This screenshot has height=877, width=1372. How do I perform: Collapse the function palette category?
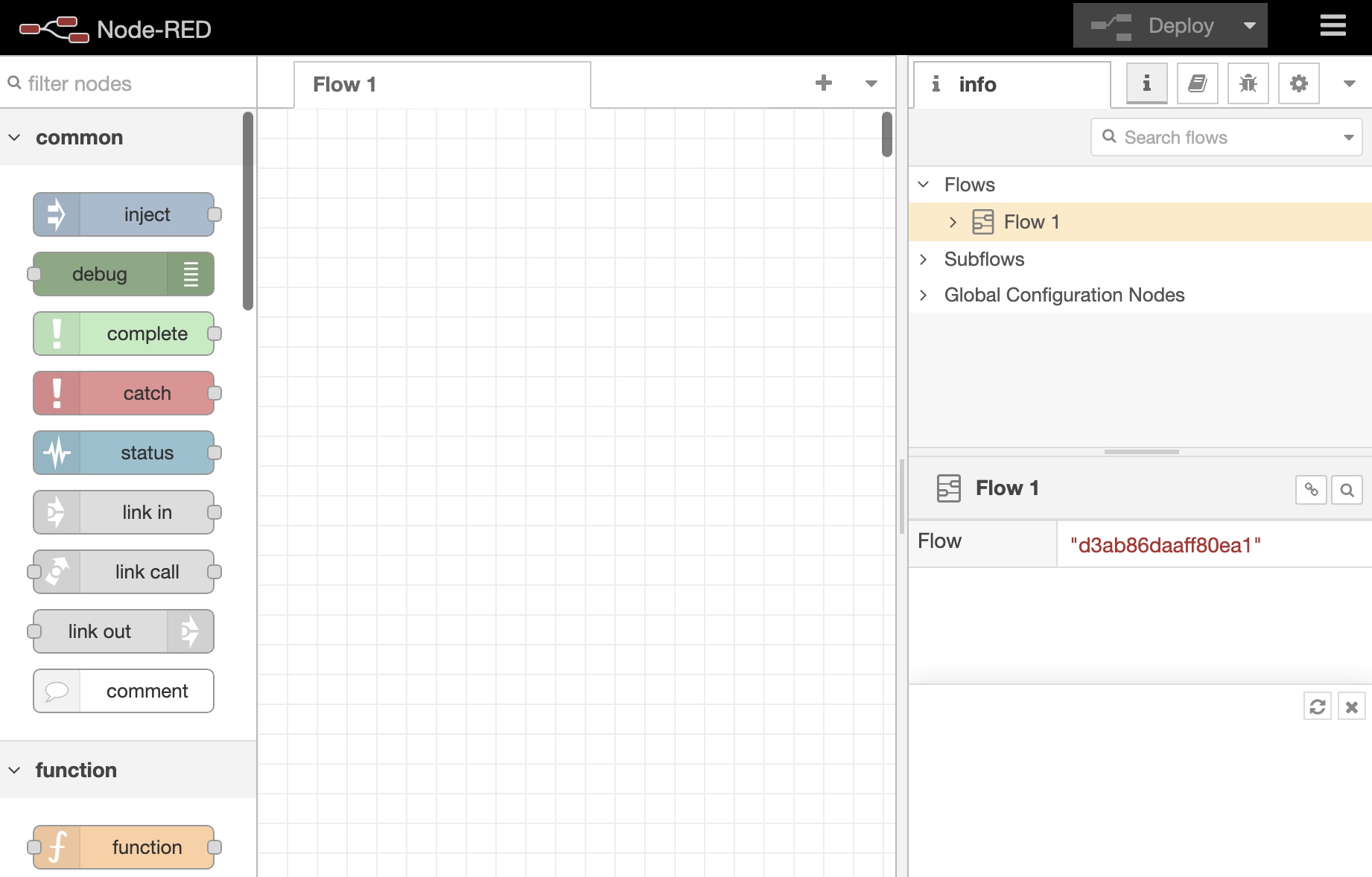[x=15, y=770]
